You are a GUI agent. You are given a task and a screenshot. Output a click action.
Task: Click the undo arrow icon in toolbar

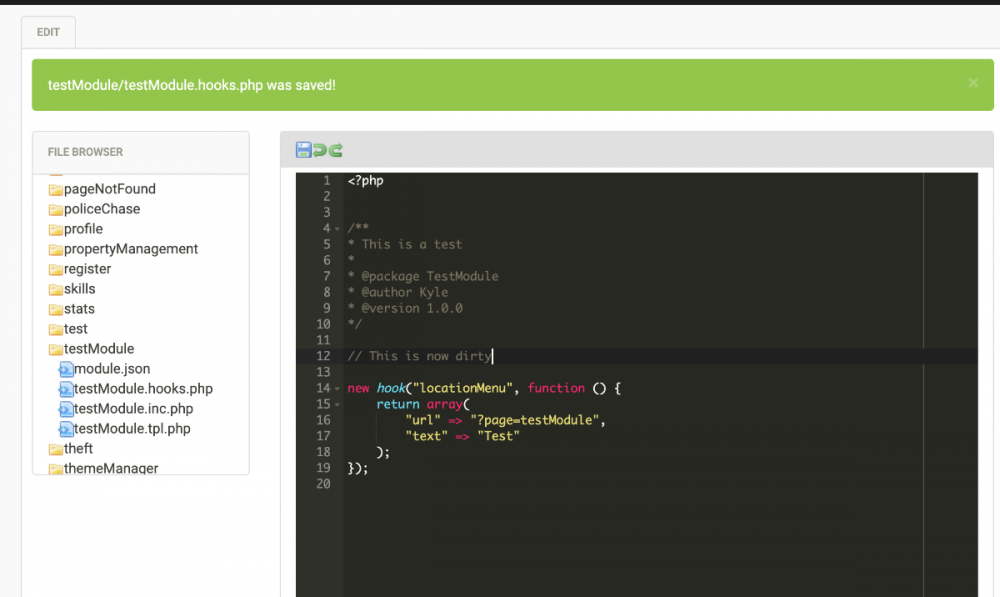pos(320,150)
